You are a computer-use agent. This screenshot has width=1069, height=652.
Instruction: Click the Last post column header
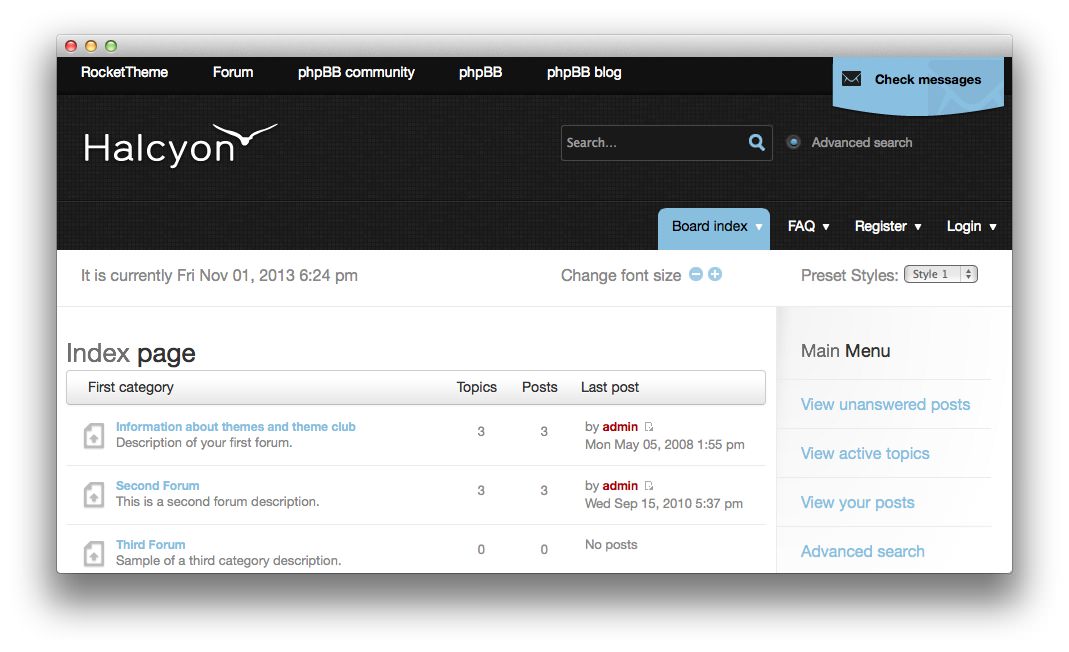609,387
